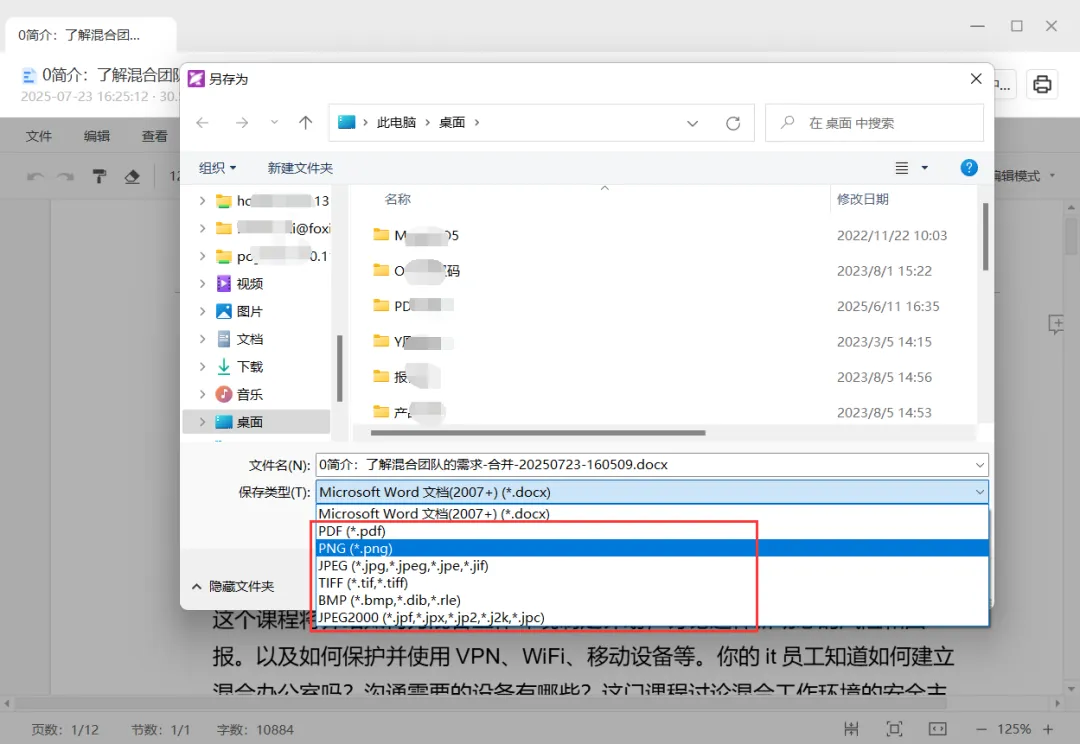
Task: Click plus to increase the 125% zoom
Action: click(x=1050, y=729)
